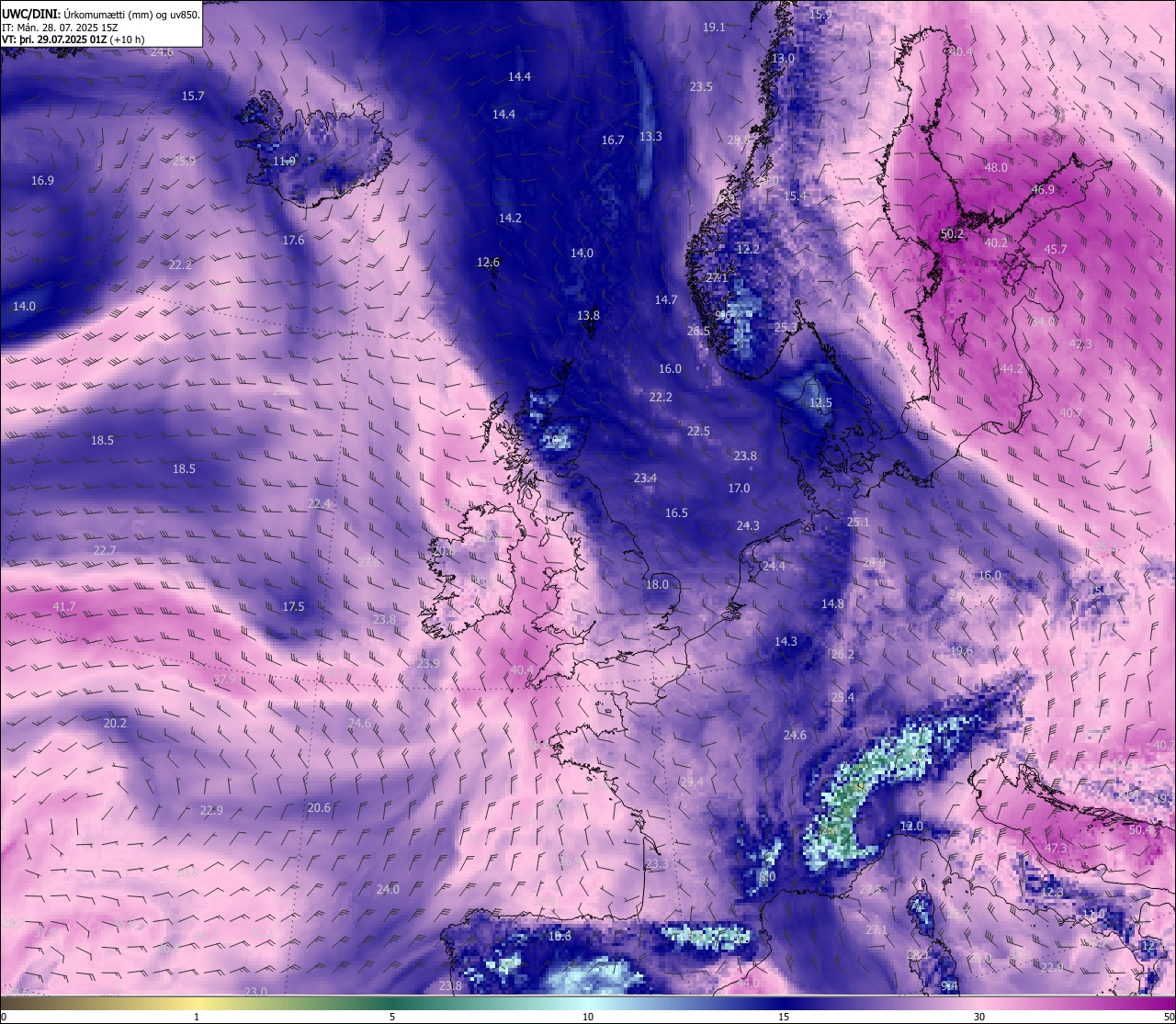1176x1024 pixels.
Task: Click the 23.5 value label
Action: pyautogui.click(x=701, y=87)
